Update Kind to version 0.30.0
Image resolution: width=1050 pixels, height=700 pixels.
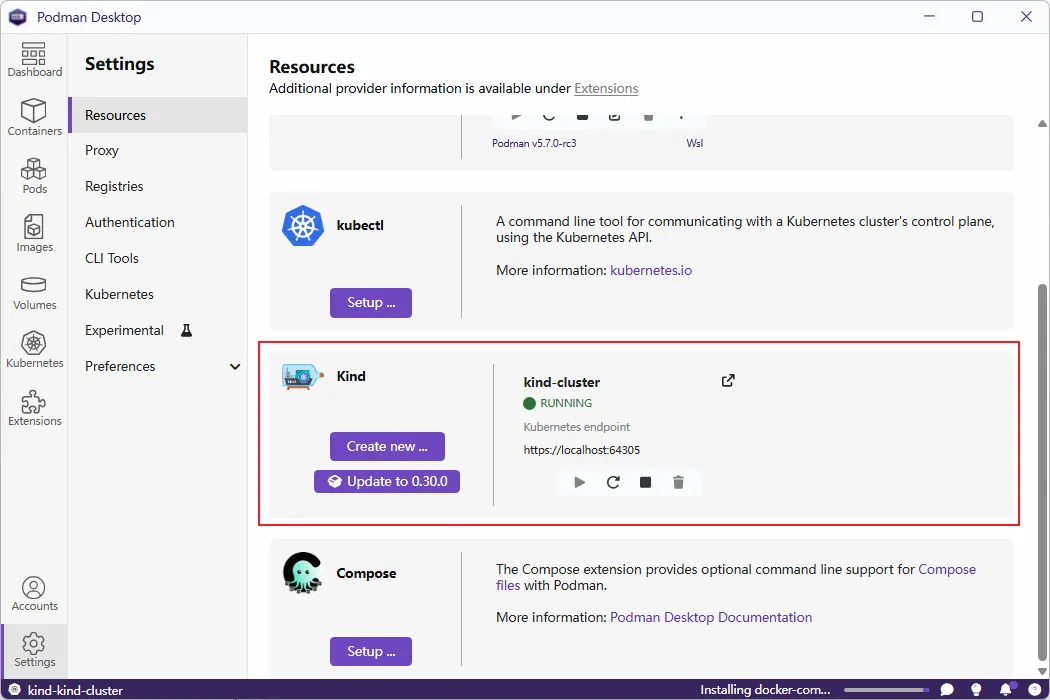(x=387, y=481)
